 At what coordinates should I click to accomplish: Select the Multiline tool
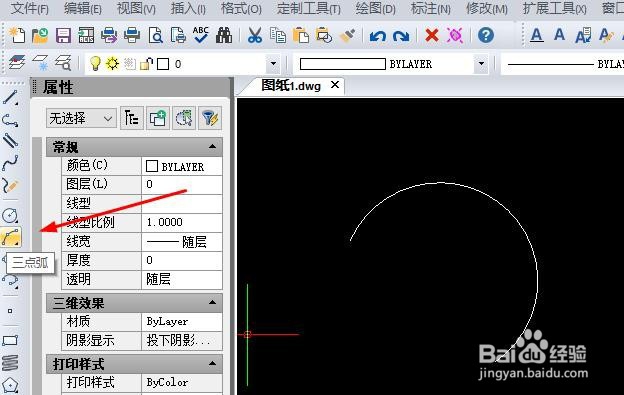[x=10, y=141]
